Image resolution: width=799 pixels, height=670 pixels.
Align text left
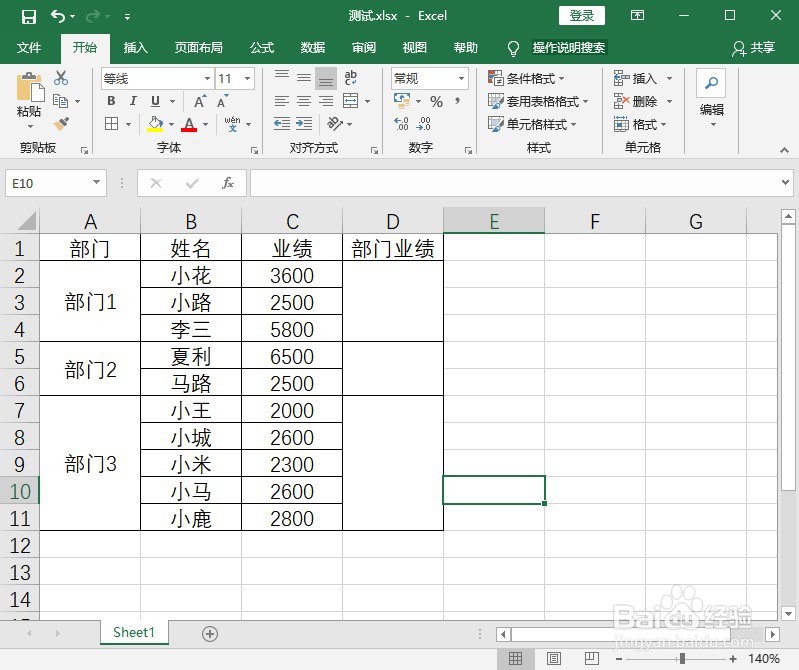pyautogui.click(x=282, y=101)
